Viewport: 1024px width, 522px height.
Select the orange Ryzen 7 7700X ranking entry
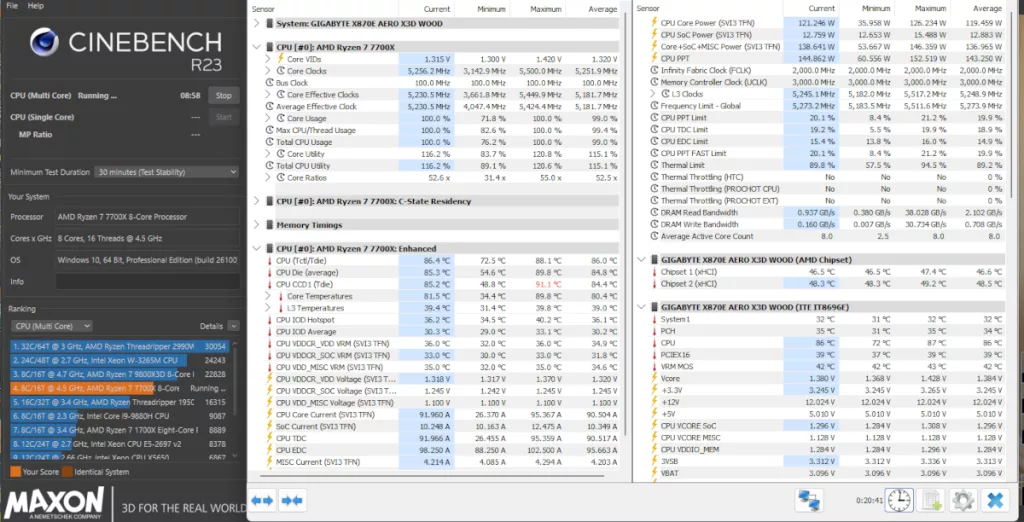pos(119,388)
